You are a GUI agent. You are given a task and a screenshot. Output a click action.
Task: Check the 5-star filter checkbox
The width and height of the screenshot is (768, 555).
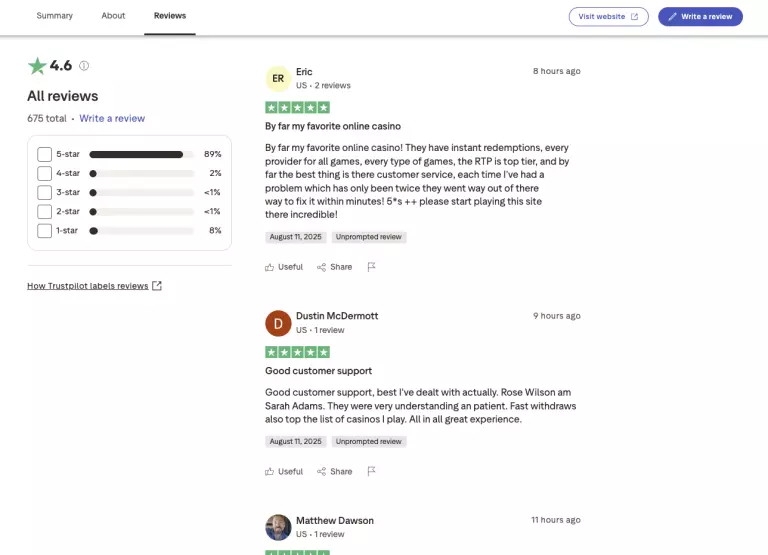pyautogui.click(x=44, y=154)
